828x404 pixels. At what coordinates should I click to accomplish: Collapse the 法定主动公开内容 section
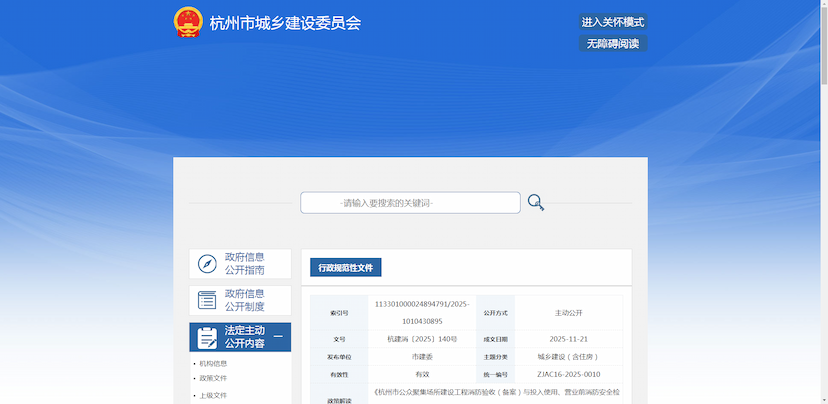click(x=278, y=337)
